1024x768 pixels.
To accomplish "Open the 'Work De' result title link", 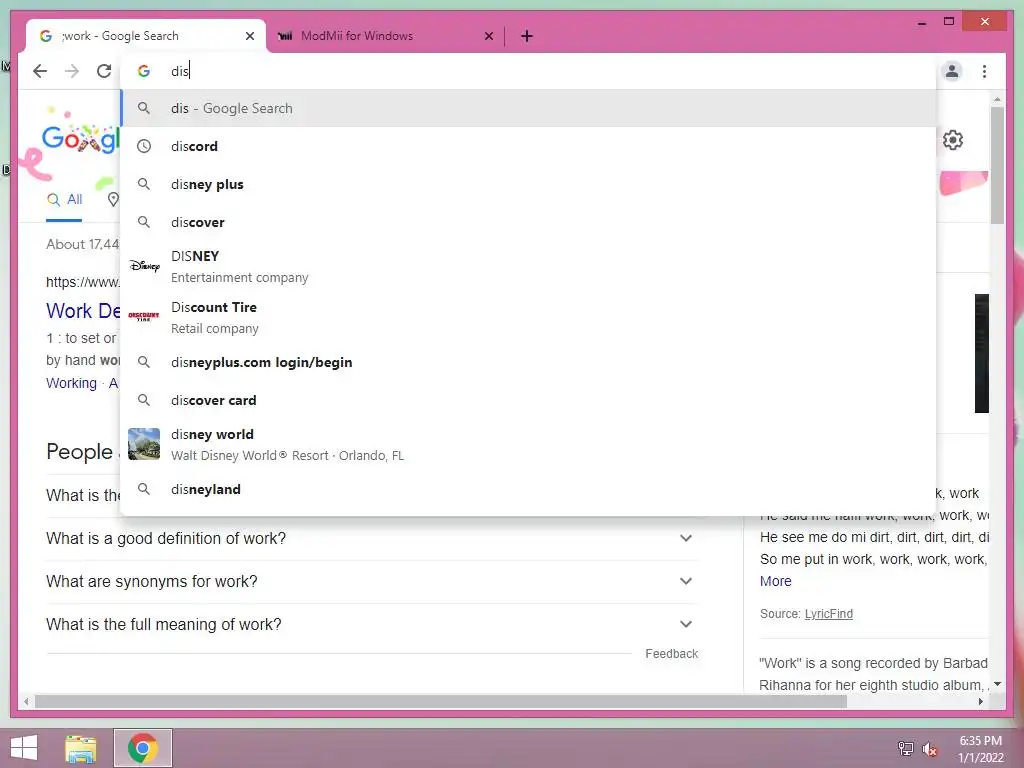I will (83, 311).
